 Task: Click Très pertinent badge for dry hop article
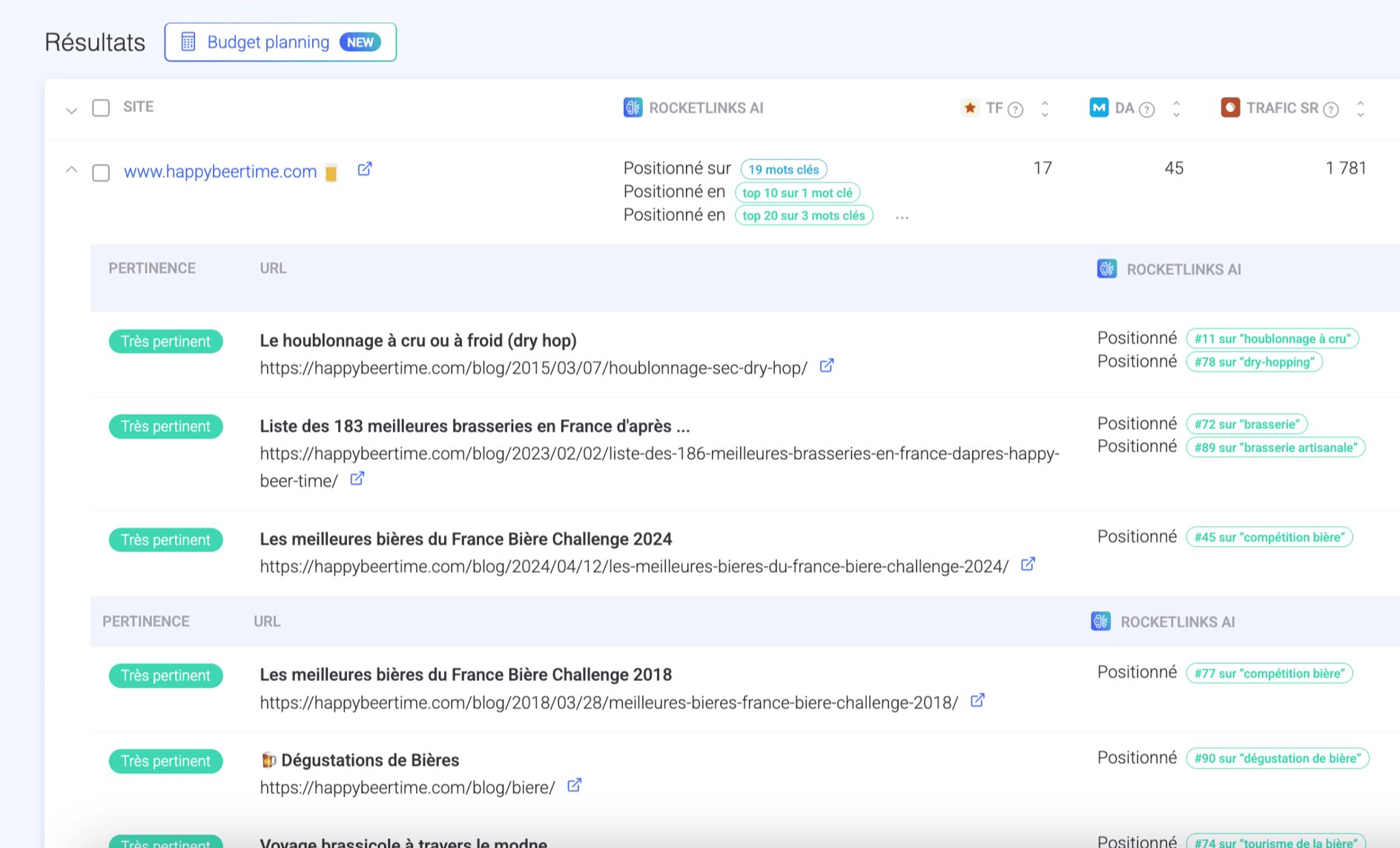coord(166,341)
